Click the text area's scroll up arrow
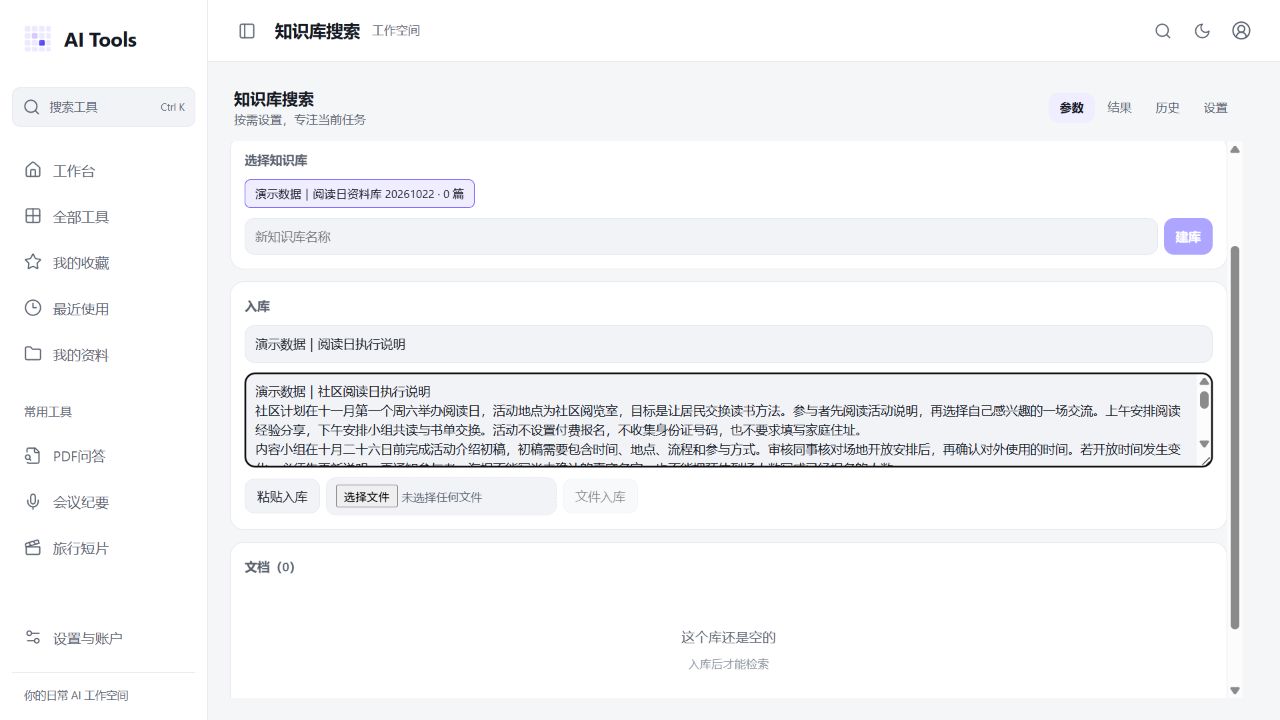The image size is (1280, 720). (x=1204, y=382)
